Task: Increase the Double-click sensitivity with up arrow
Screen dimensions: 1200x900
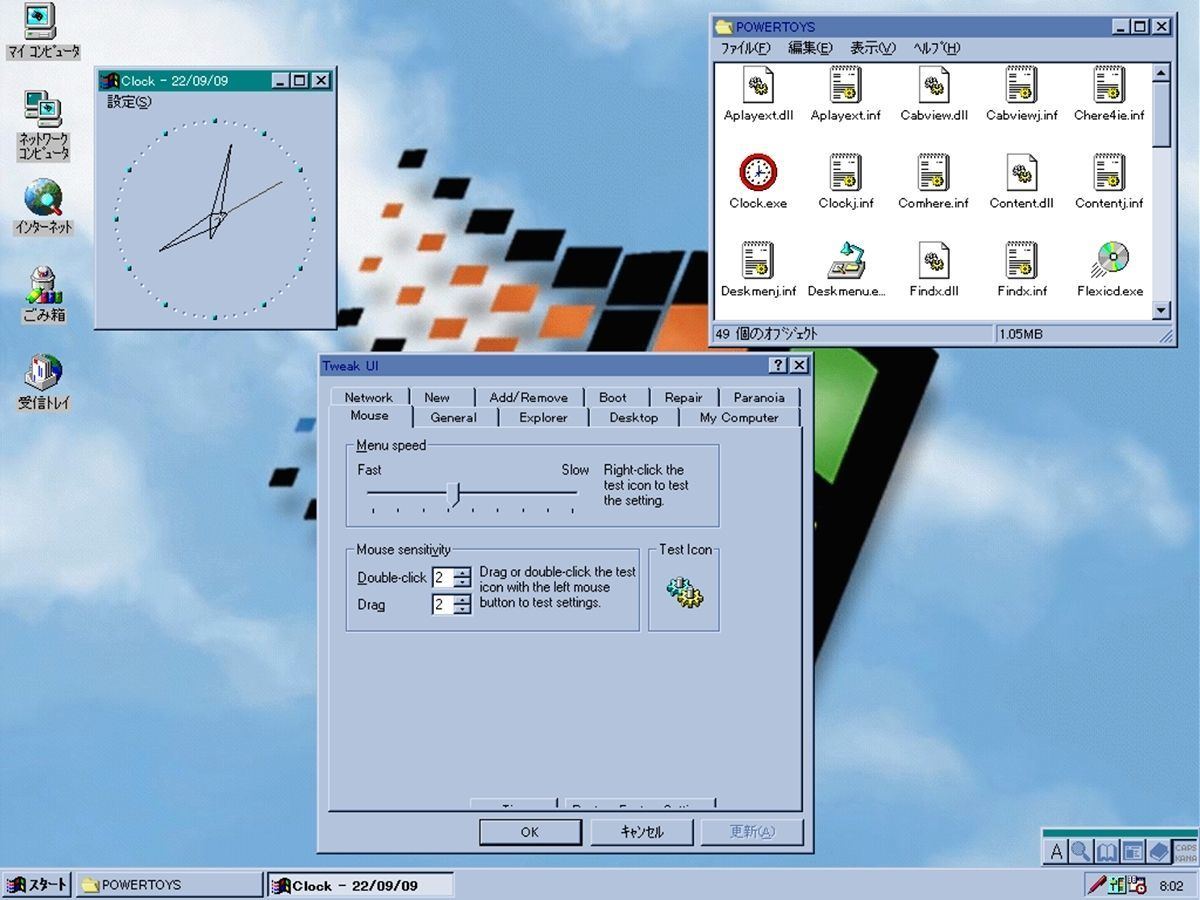Action: tap(463, 572)
